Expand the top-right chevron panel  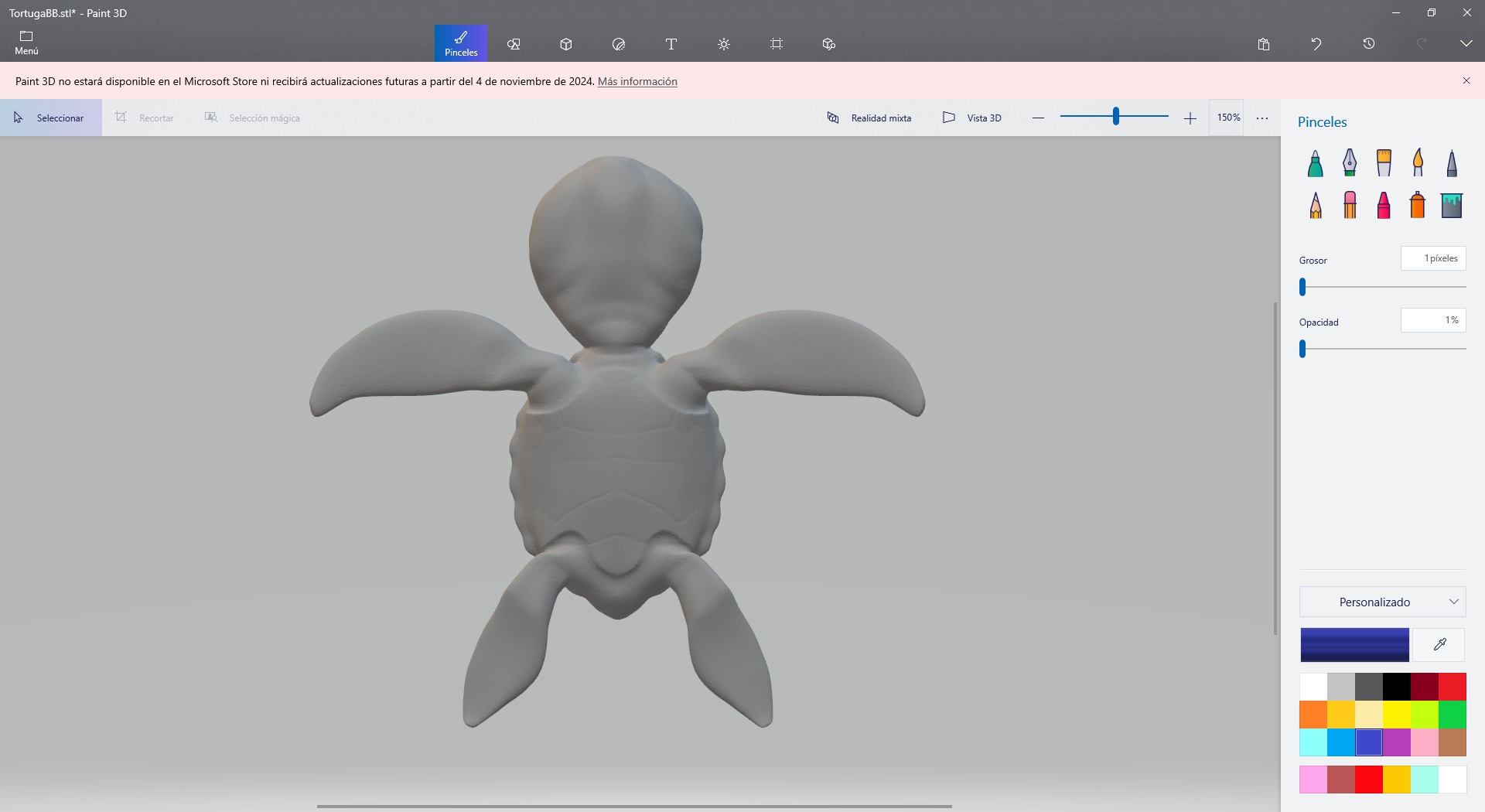pyautogui.click(x=1466, y=44)
